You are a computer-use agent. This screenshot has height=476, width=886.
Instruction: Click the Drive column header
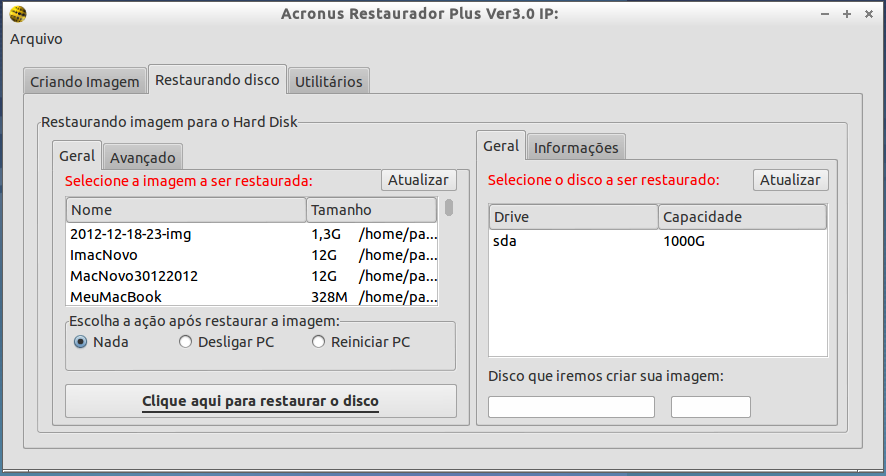coord(574,217)
